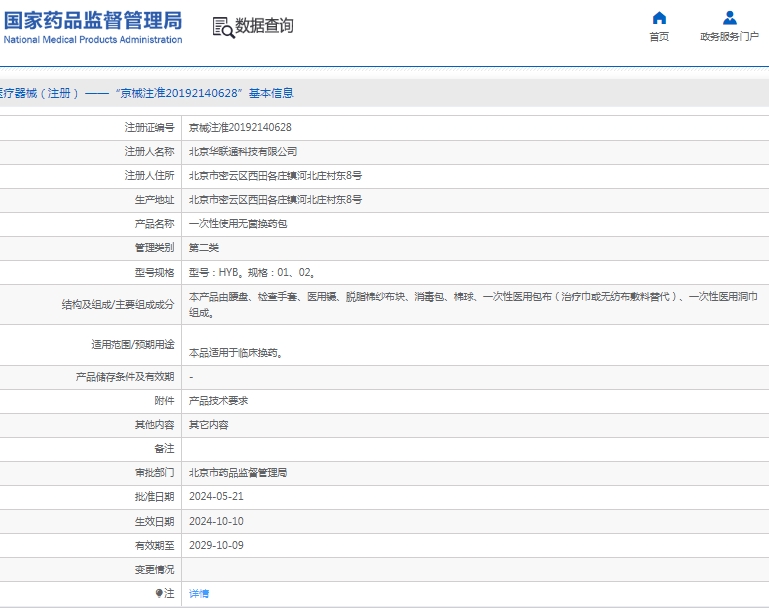
Task: Click the 国家药品监督管理局 logo
Action: (93, 21)
